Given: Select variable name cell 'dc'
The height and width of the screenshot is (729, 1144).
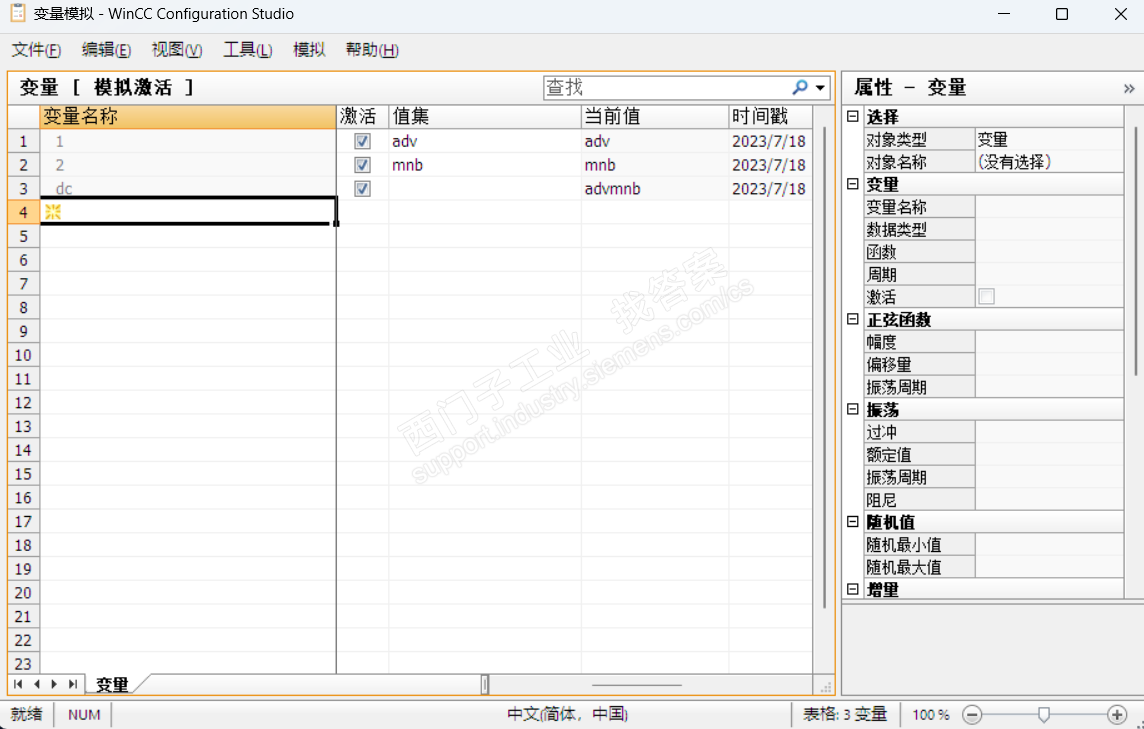Looking at the screenshot, I should tap(188, 188).
